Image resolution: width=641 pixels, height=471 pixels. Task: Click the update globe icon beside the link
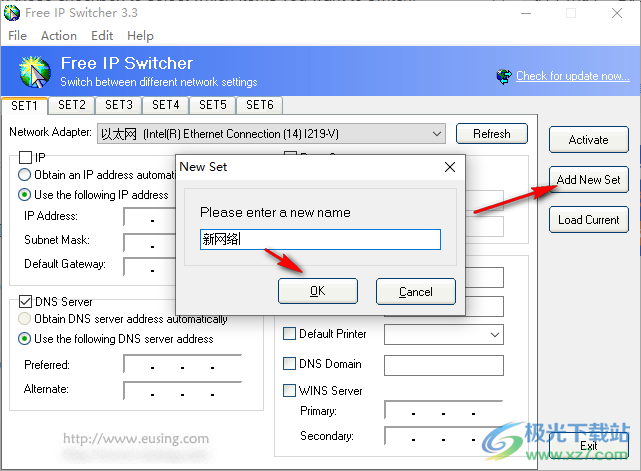click(x=504, y=76)
